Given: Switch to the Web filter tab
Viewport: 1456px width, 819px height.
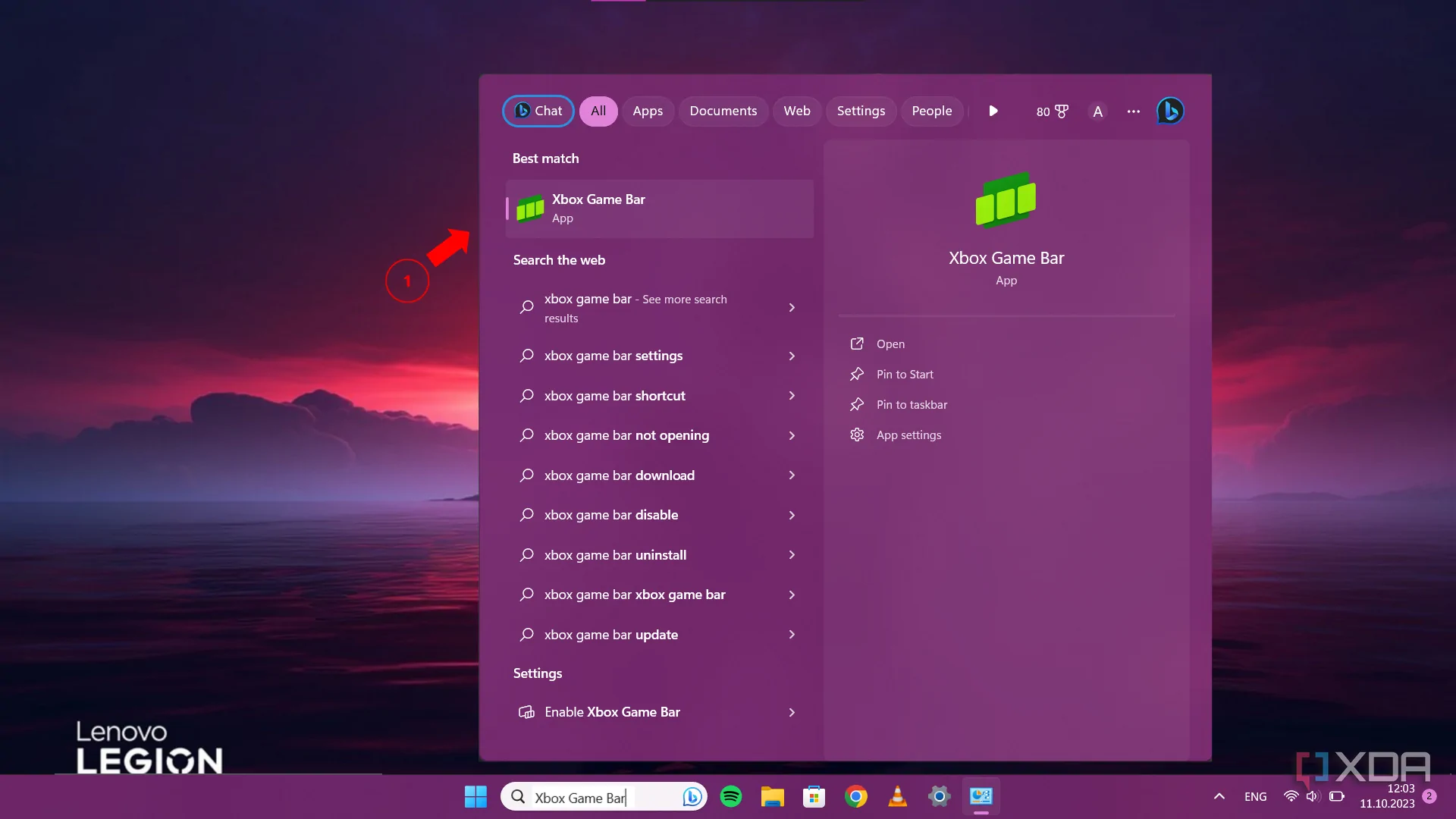Looking at the screenshot, I should (797, 111).
